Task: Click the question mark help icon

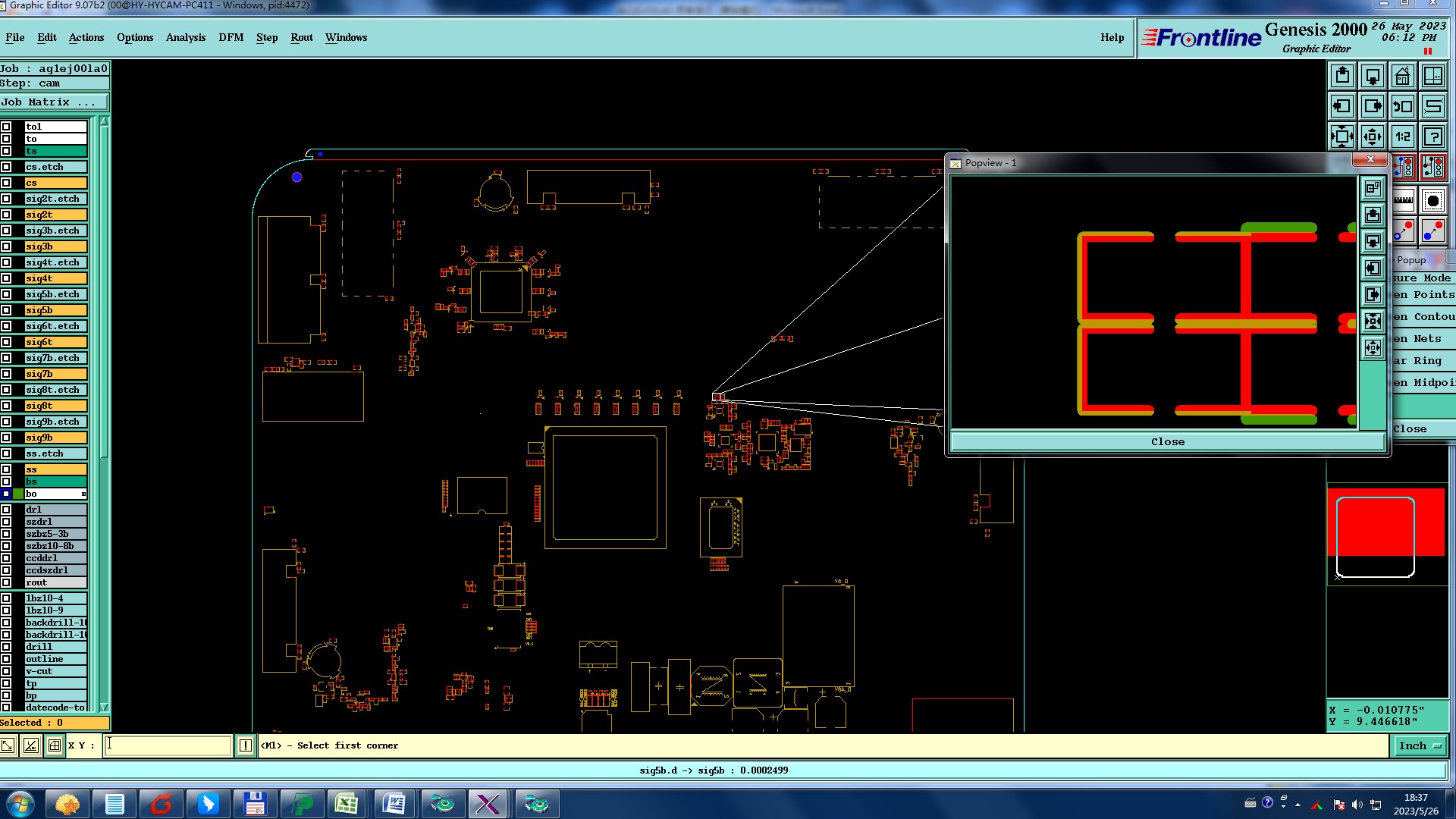Action: (1432, 136)
